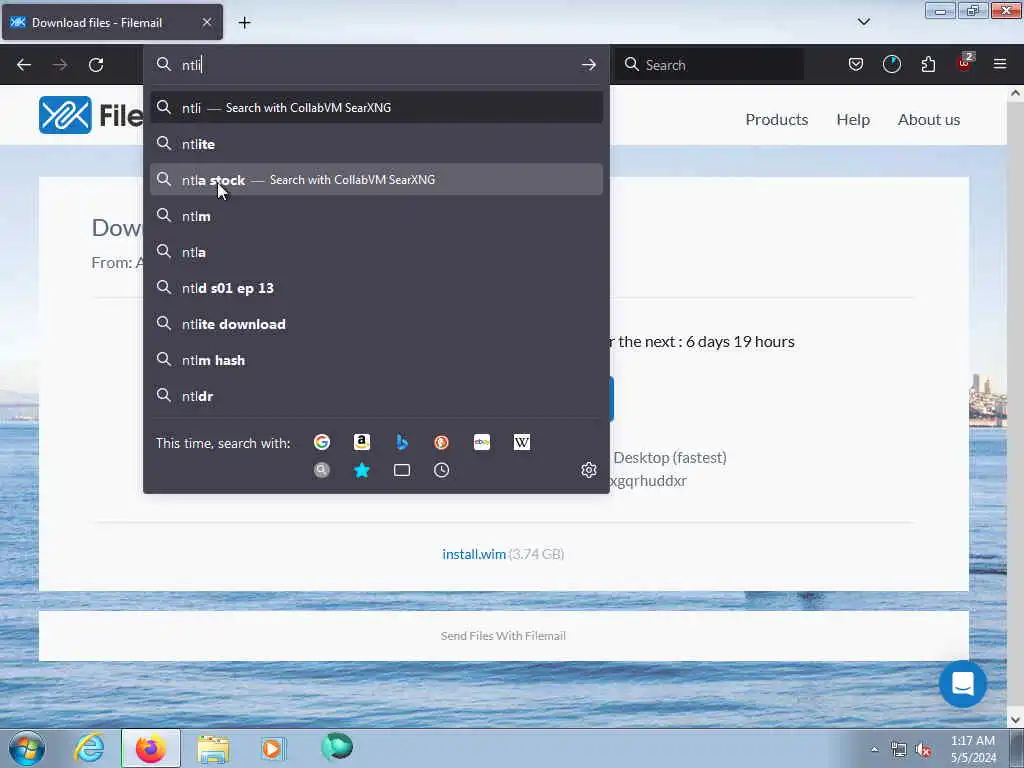Click the network tray icon
Image resolution: width=1024 pixels, height=768 pixels.
click(899, 750)
